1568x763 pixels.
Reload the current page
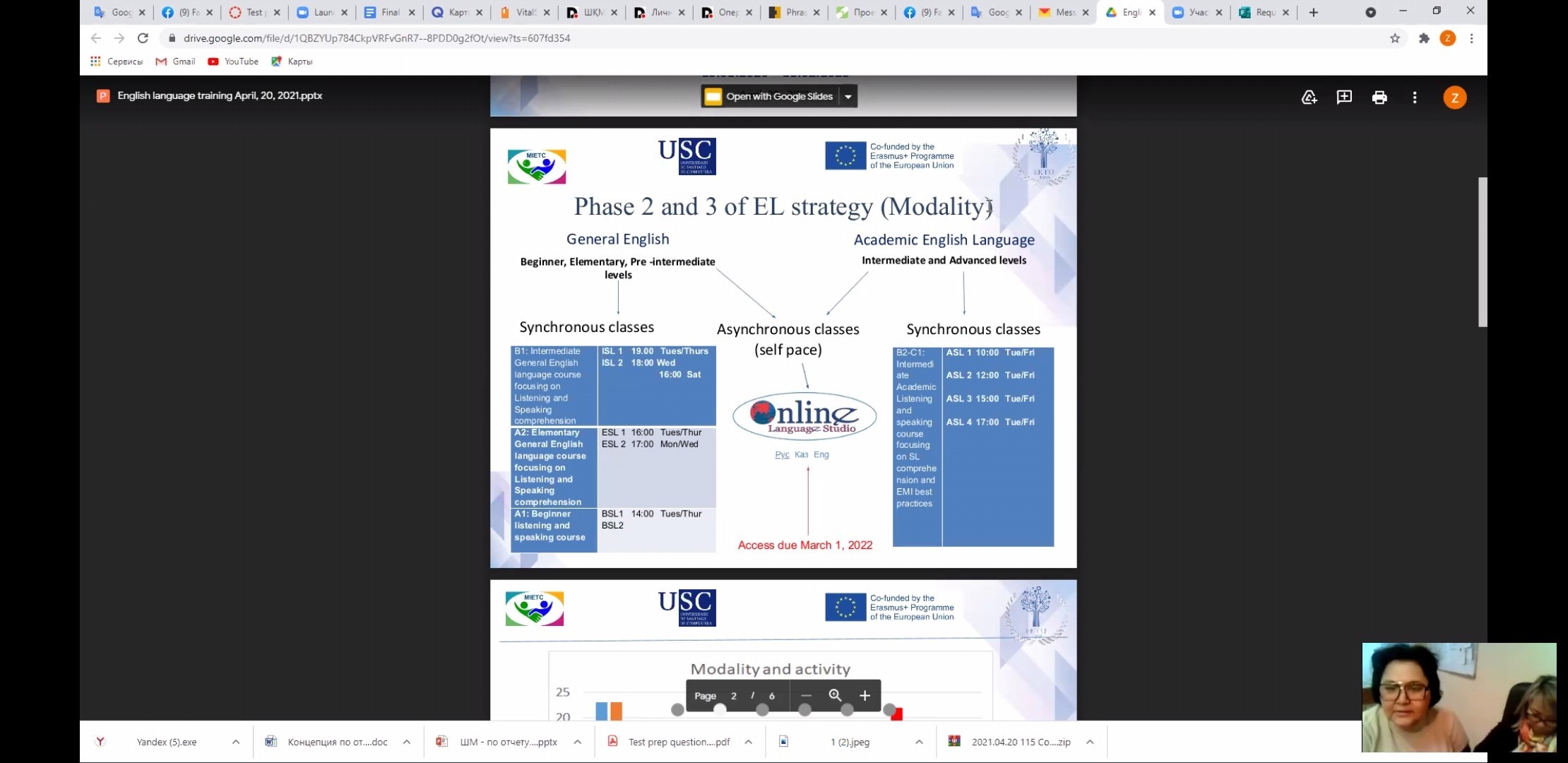click(x=143, y=38)
